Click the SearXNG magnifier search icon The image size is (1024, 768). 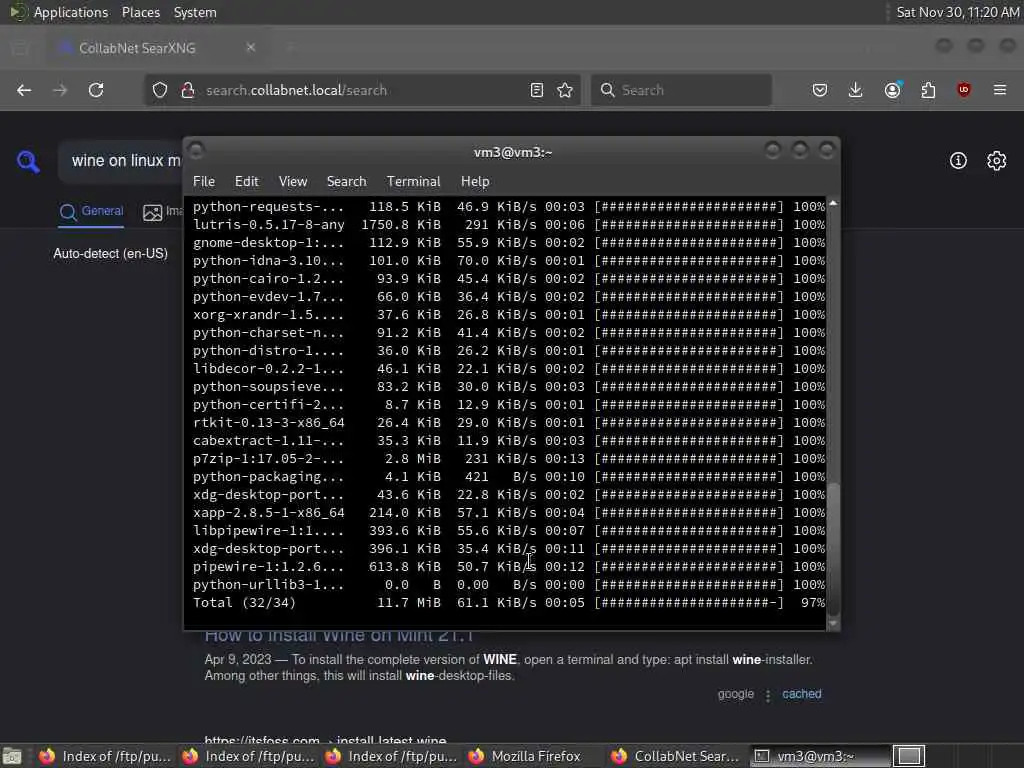(x=28, y=161)
